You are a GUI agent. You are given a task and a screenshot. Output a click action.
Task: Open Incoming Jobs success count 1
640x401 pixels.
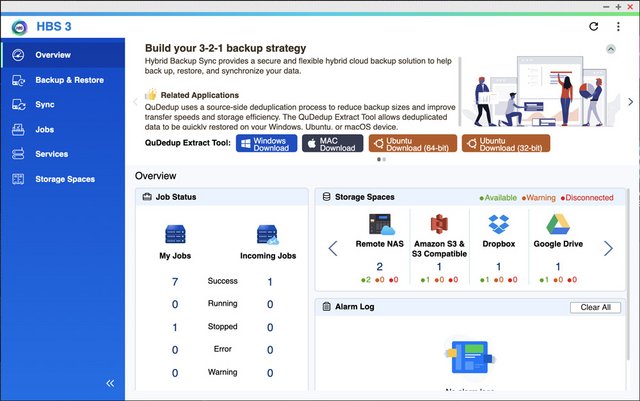pos(270,282)
